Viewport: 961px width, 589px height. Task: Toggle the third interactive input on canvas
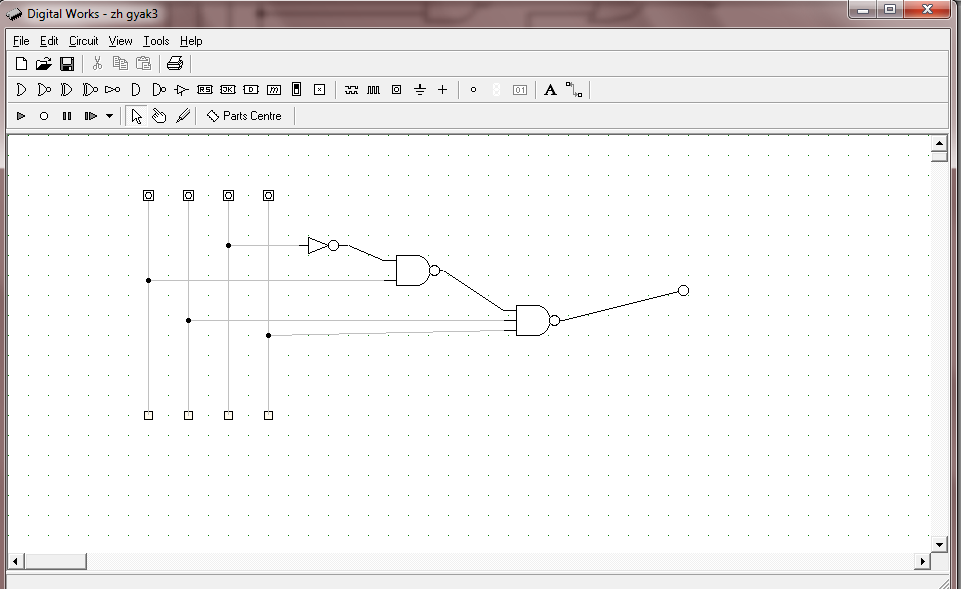coord(229,196)
